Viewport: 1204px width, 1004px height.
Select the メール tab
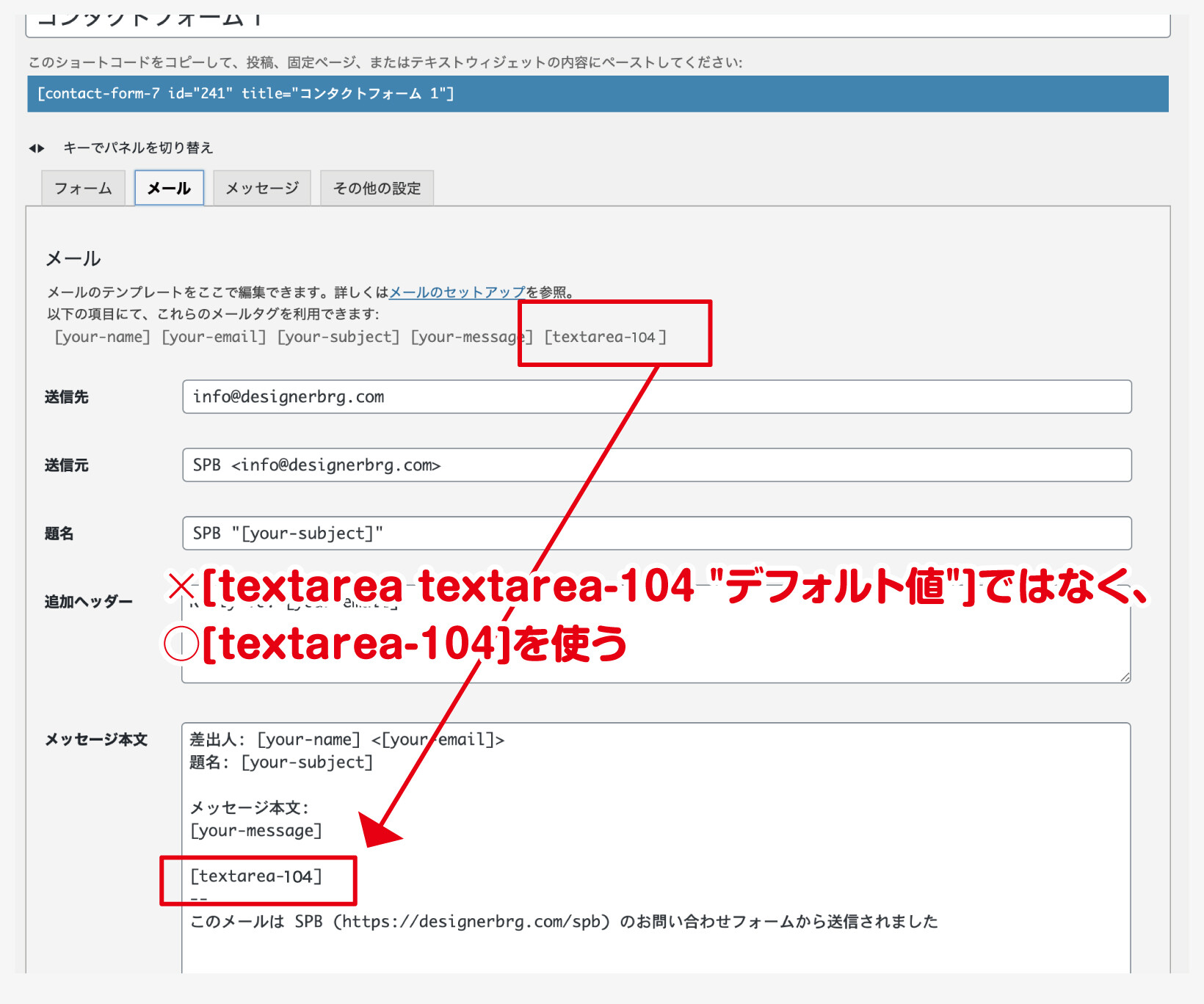(169, 189)
